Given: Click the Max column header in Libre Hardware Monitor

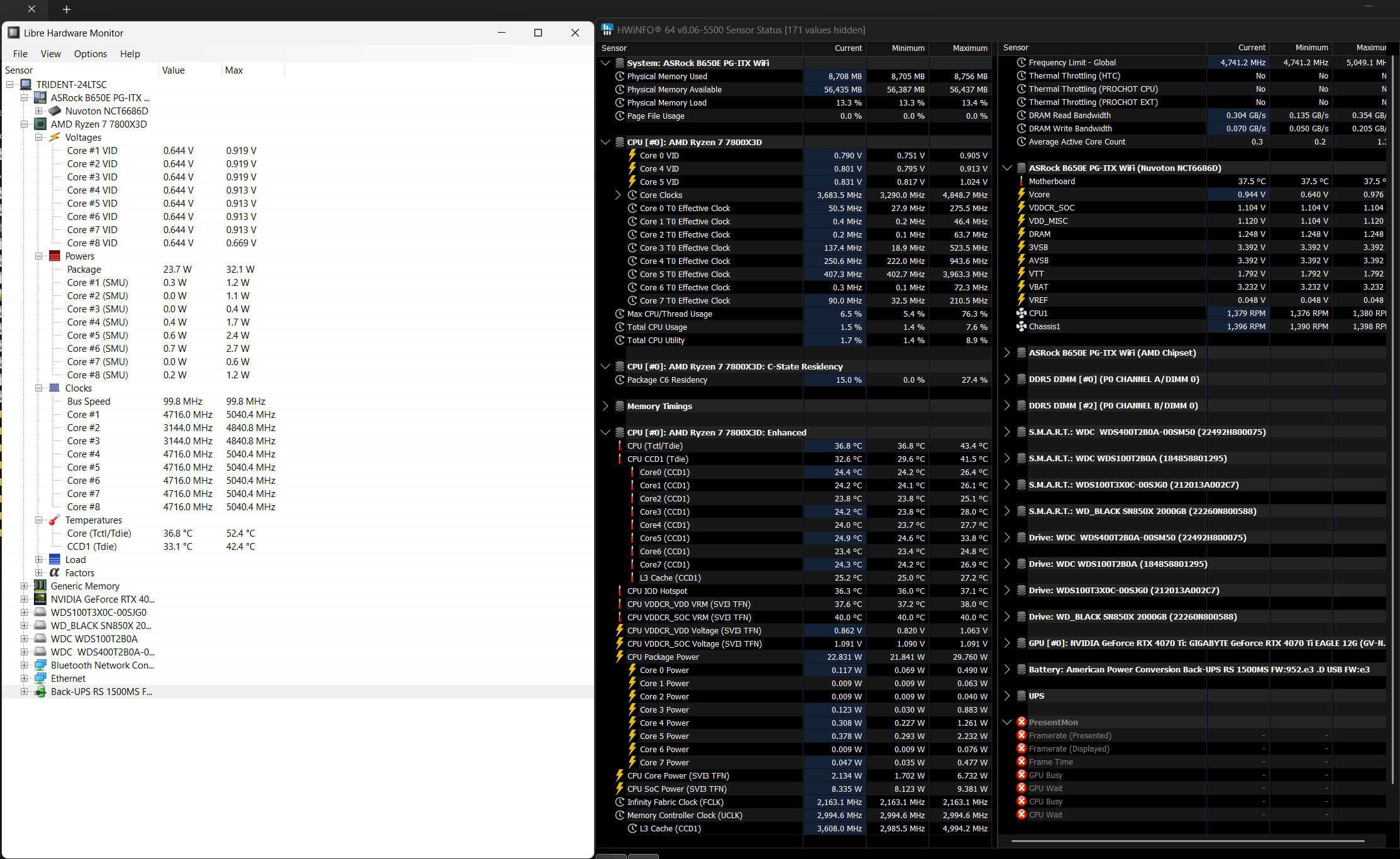Looking at the screenshot, I should tap(253, 70).
